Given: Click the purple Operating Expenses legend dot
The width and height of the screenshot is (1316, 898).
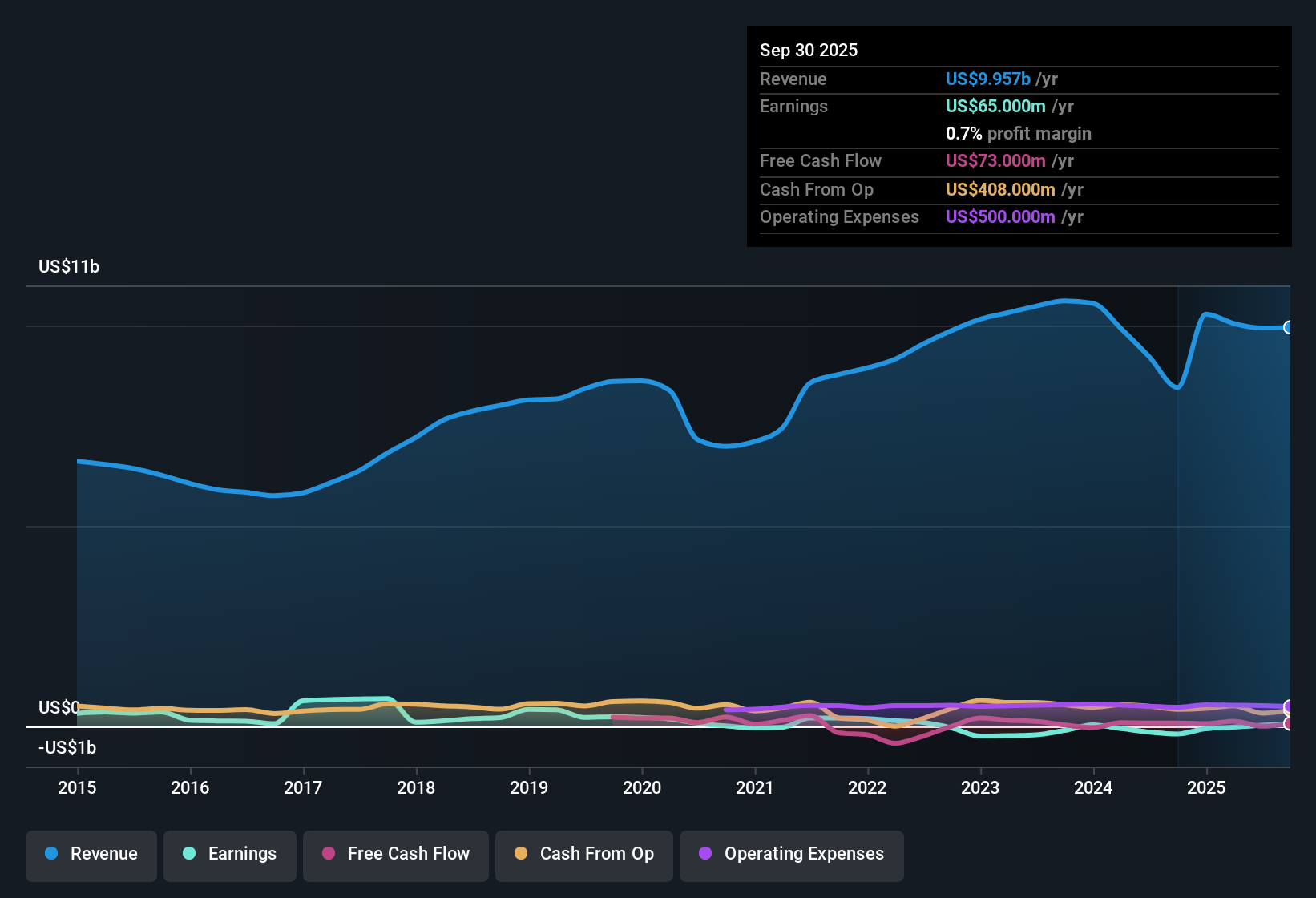Looking at the screenshot, I should (x=705, y=854).
